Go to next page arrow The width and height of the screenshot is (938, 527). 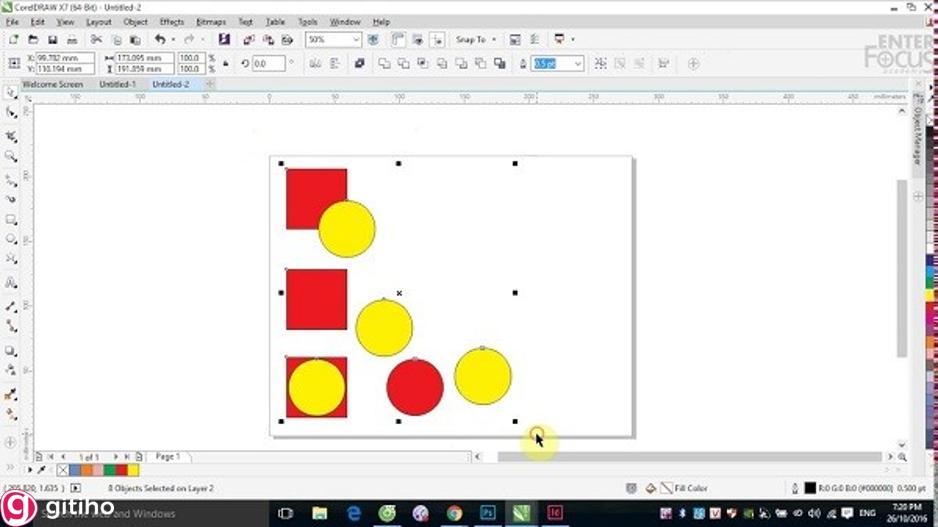(x=115, y=456)
